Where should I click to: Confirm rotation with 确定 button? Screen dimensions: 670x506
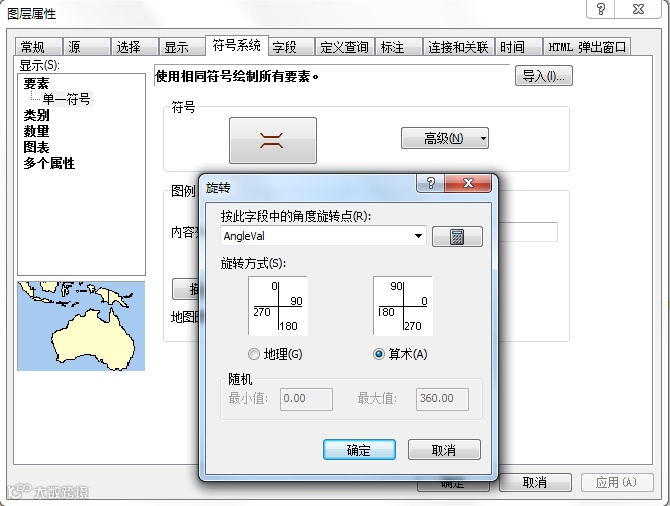pos(359,450)
